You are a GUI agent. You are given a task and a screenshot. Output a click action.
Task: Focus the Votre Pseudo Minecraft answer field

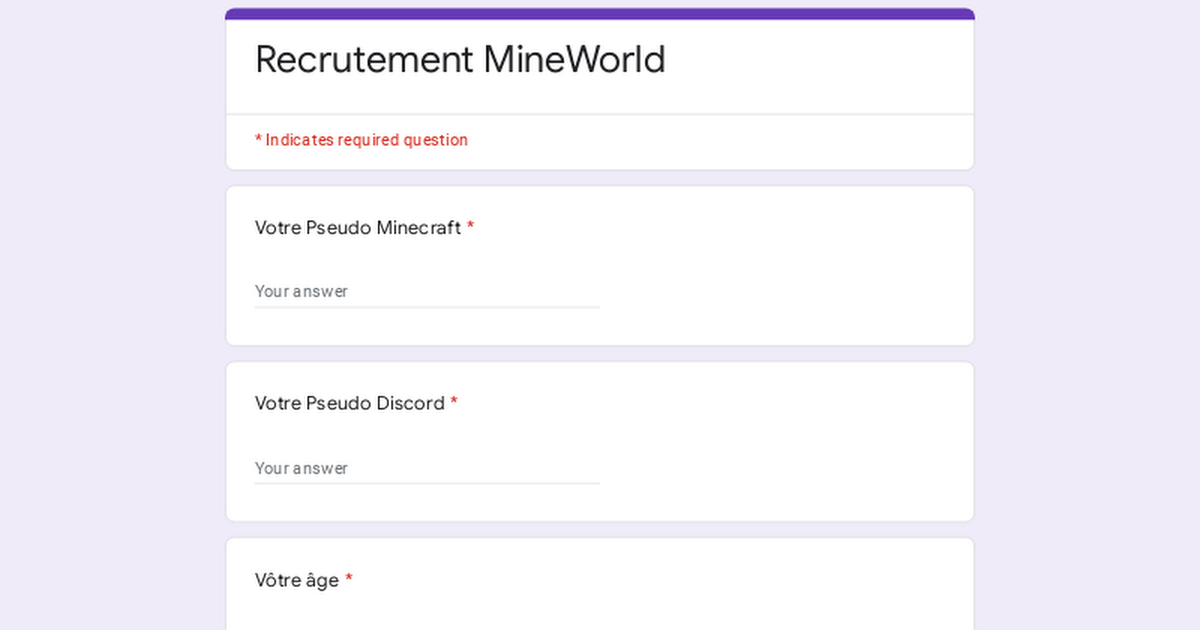427,291
